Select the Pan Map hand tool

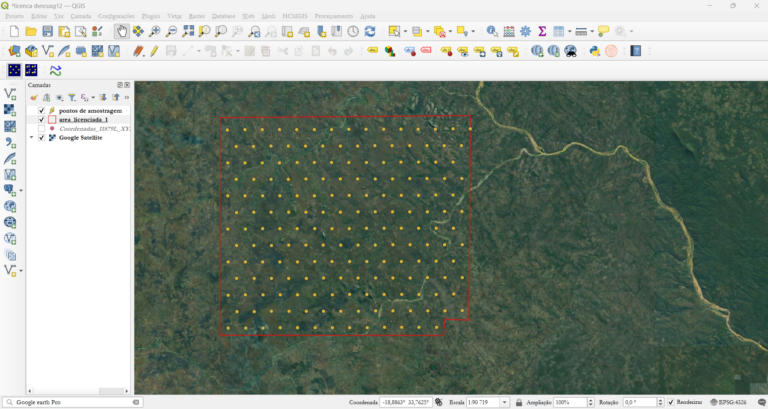tap(121, 31)
